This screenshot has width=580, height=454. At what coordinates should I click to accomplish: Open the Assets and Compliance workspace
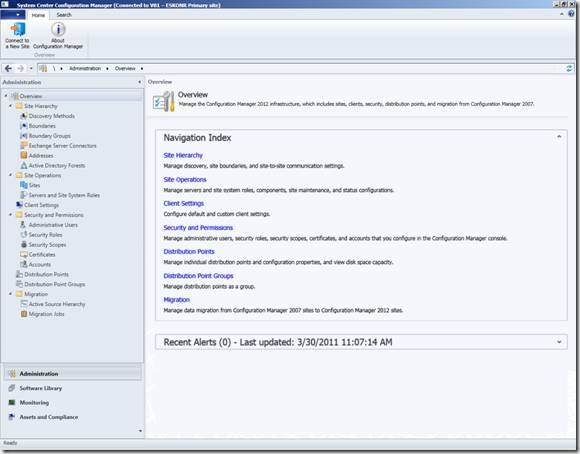[73, 417]
